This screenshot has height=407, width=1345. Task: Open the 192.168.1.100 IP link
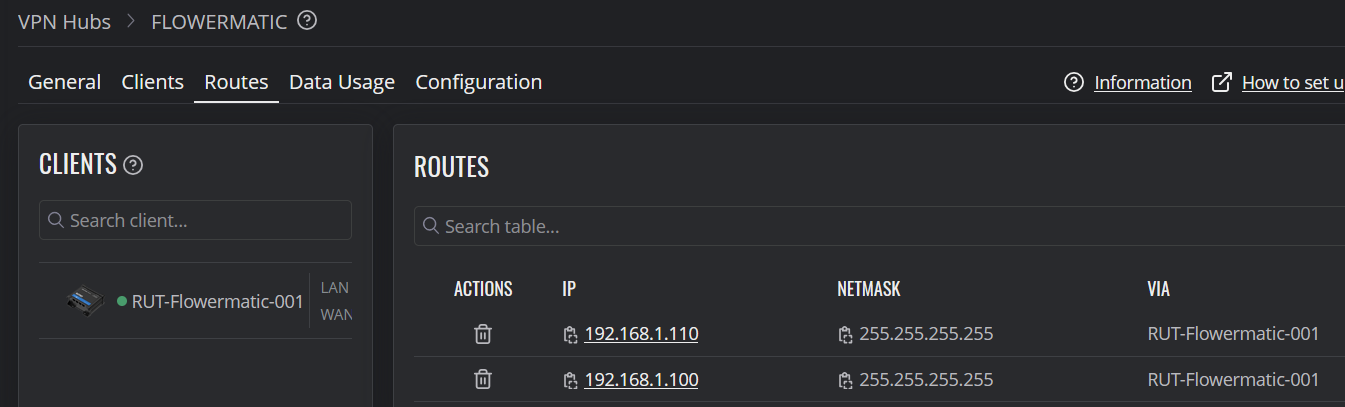click(641, 380)
